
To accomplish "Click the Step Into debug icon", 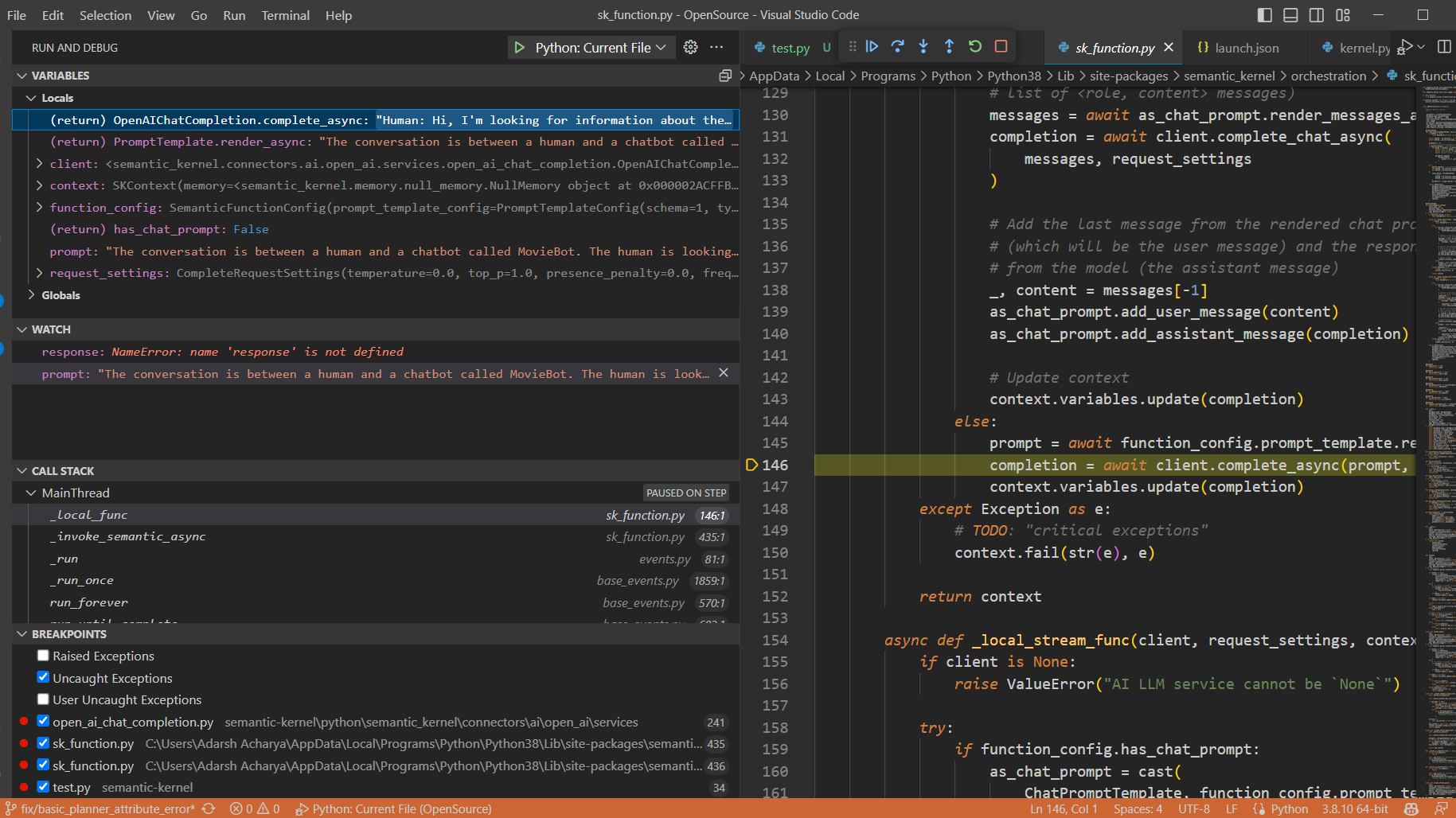I will [923, 46].
